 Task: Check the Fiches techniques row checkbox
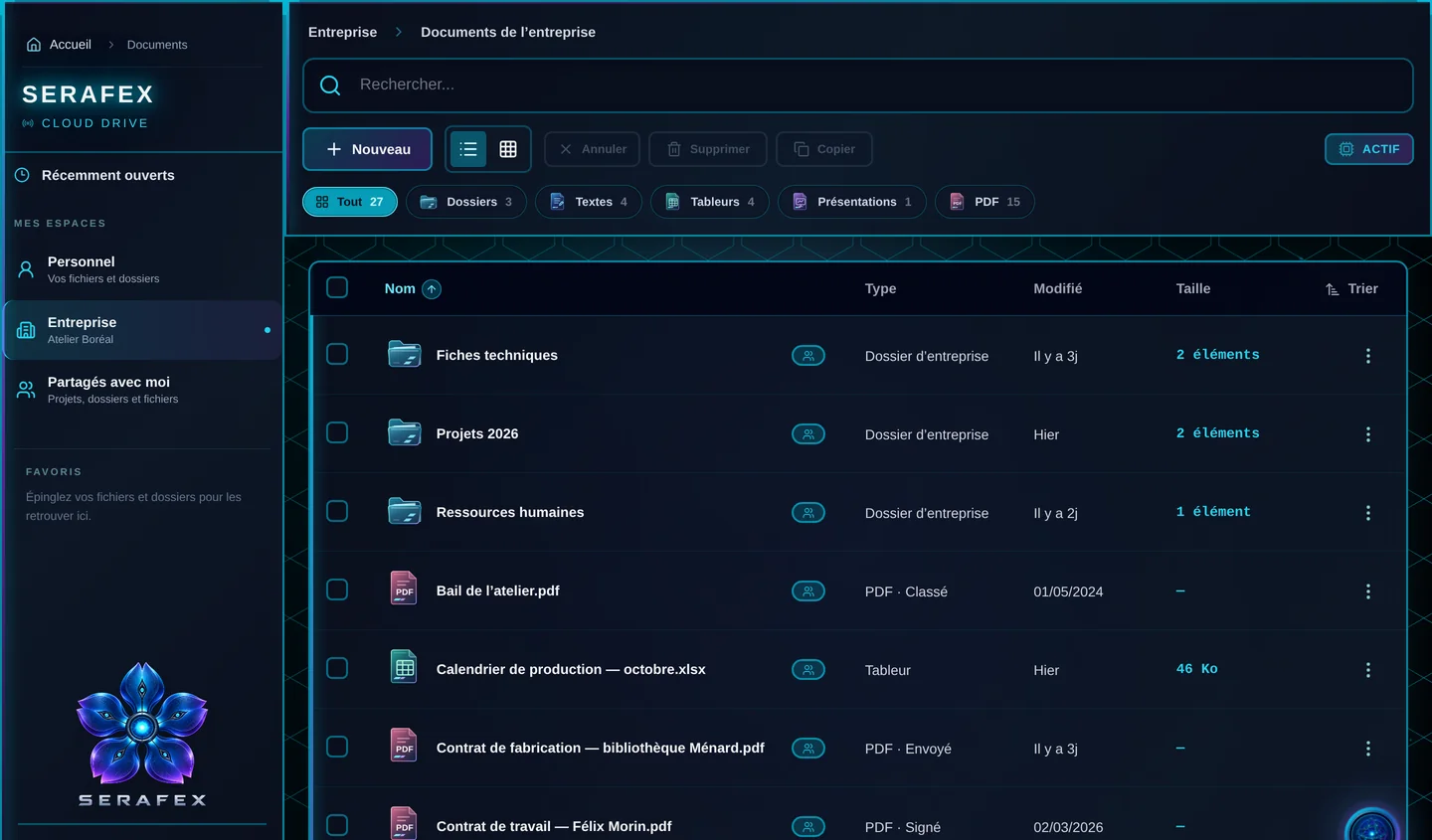point(337,354)
